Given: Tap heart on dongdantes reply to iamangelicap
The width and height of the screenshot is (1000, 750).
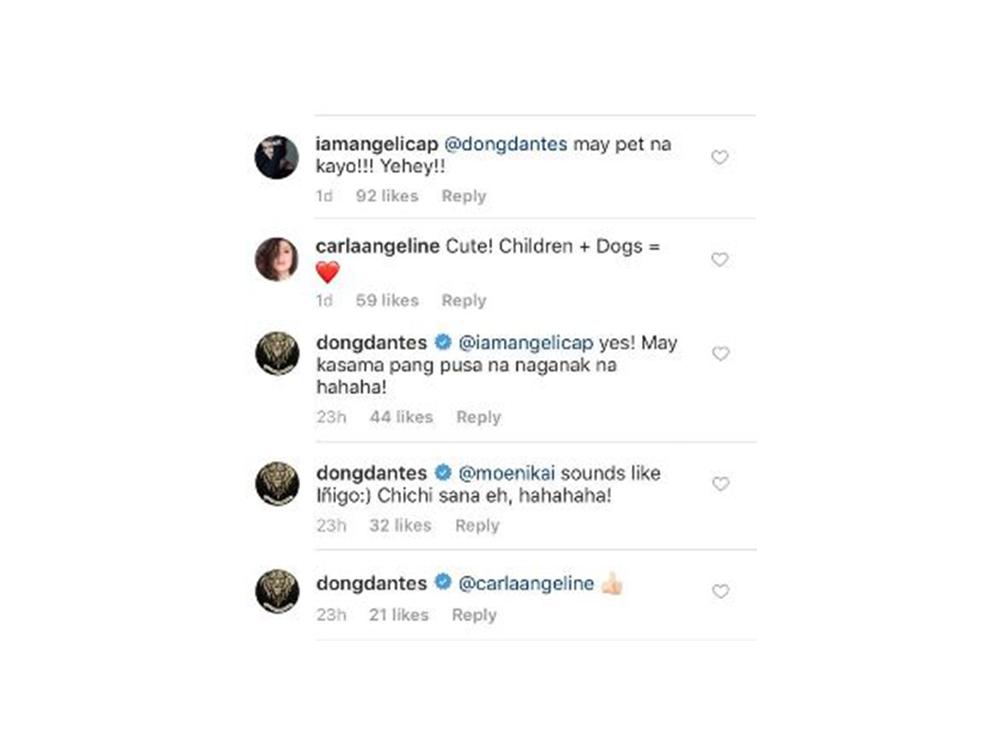Looking at the screenshot, I should (720, 353).
